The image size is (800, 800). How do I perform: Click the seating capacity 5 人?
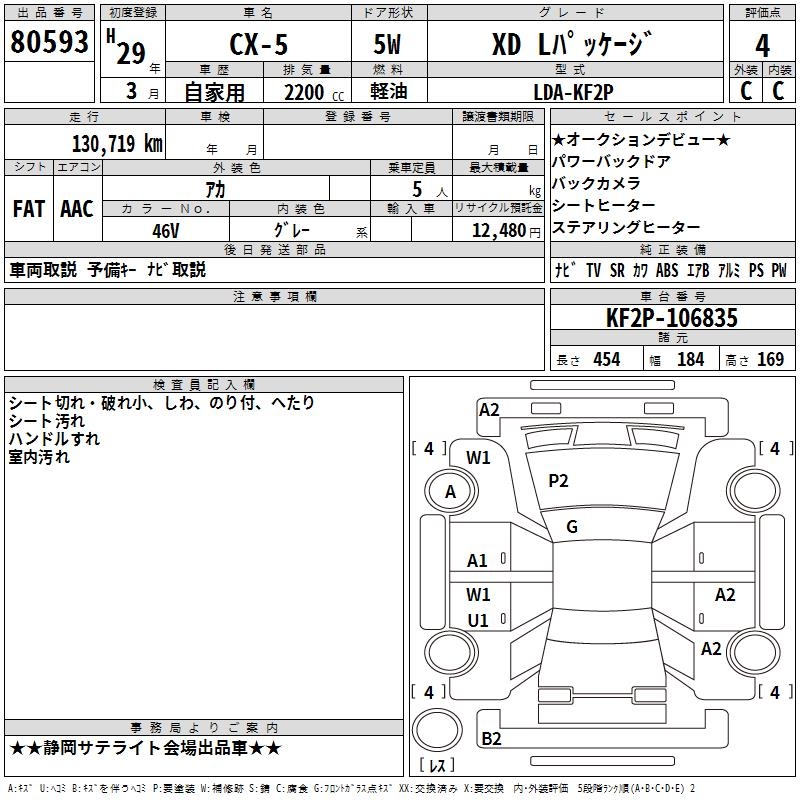[x=430, y=190]
